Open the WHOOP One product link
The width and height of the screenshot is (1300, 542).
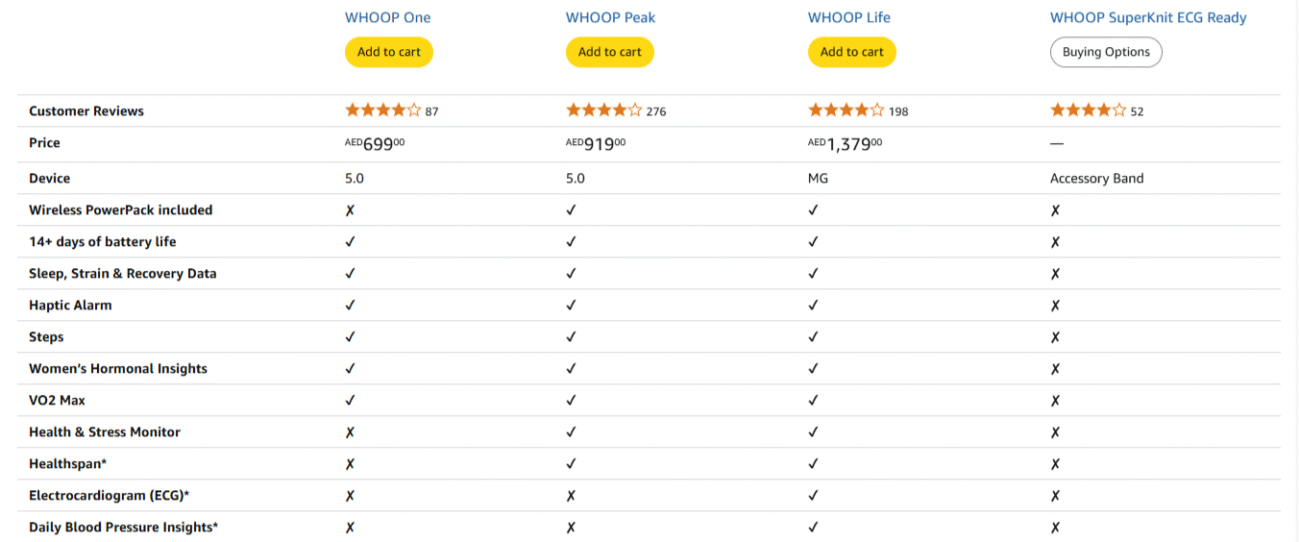388,17
